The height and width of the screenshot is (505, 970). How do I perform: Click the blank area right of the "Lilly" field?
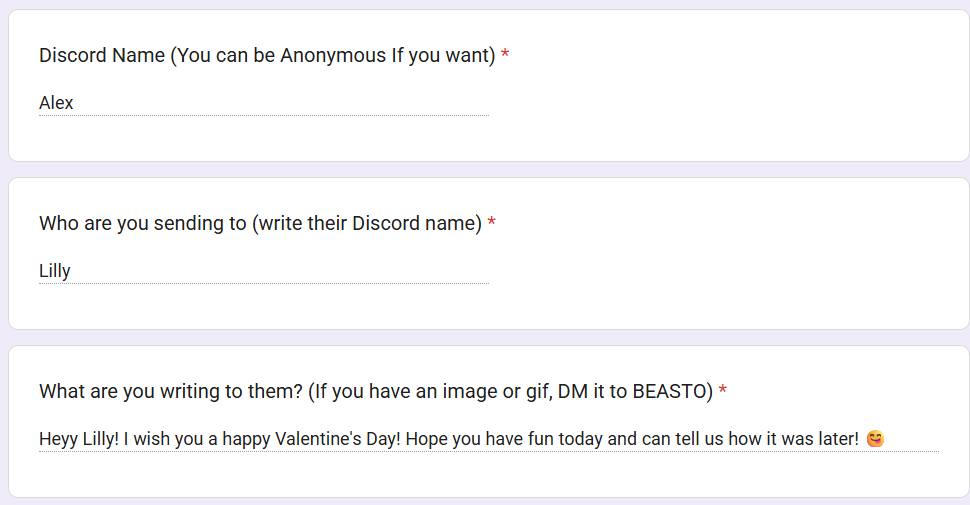[x=700, y=271]
